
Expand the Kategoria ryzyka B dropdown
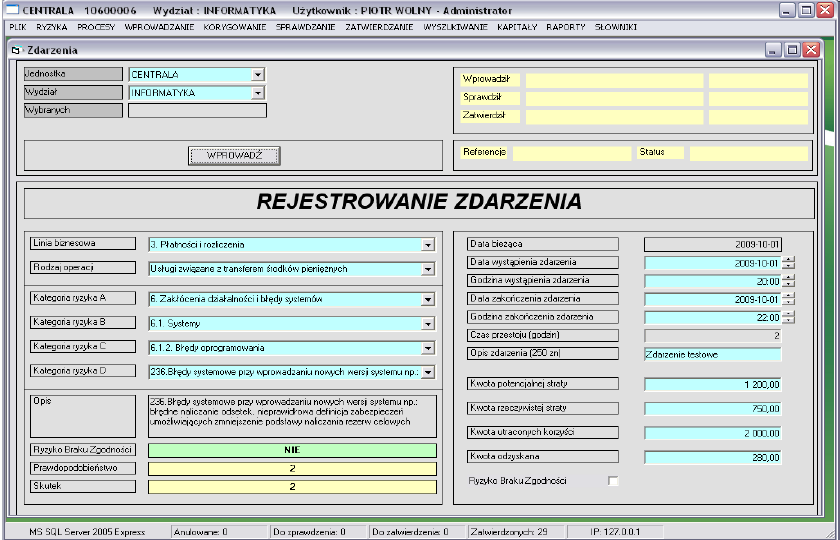point(428,324)
